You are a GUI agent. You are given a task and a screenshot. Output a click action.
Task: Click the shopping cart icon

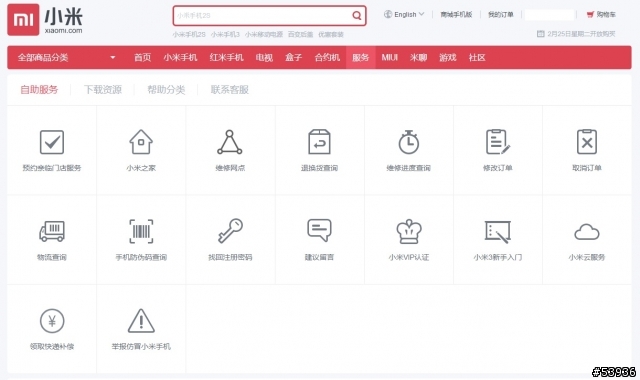pyautogui.click(x=590, y=14)
